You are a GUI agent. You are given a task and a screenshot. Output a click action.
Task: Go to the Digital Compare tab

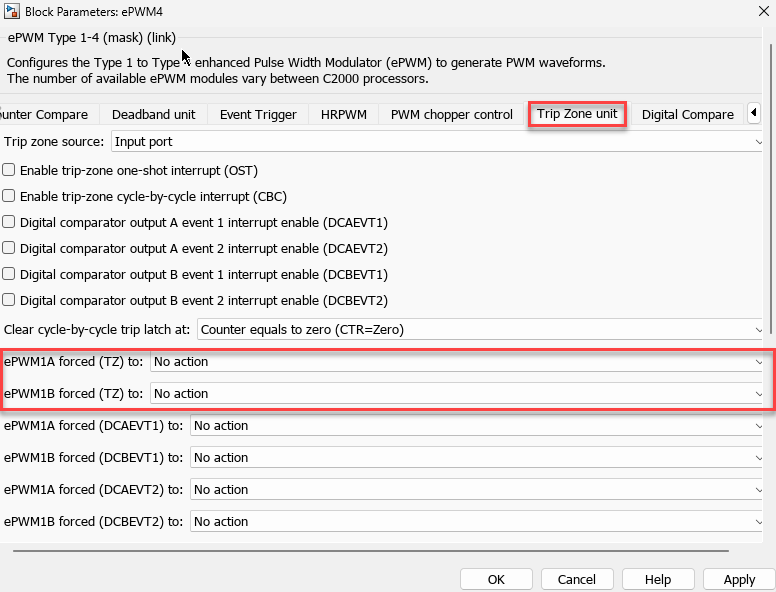tap(687, 114)
